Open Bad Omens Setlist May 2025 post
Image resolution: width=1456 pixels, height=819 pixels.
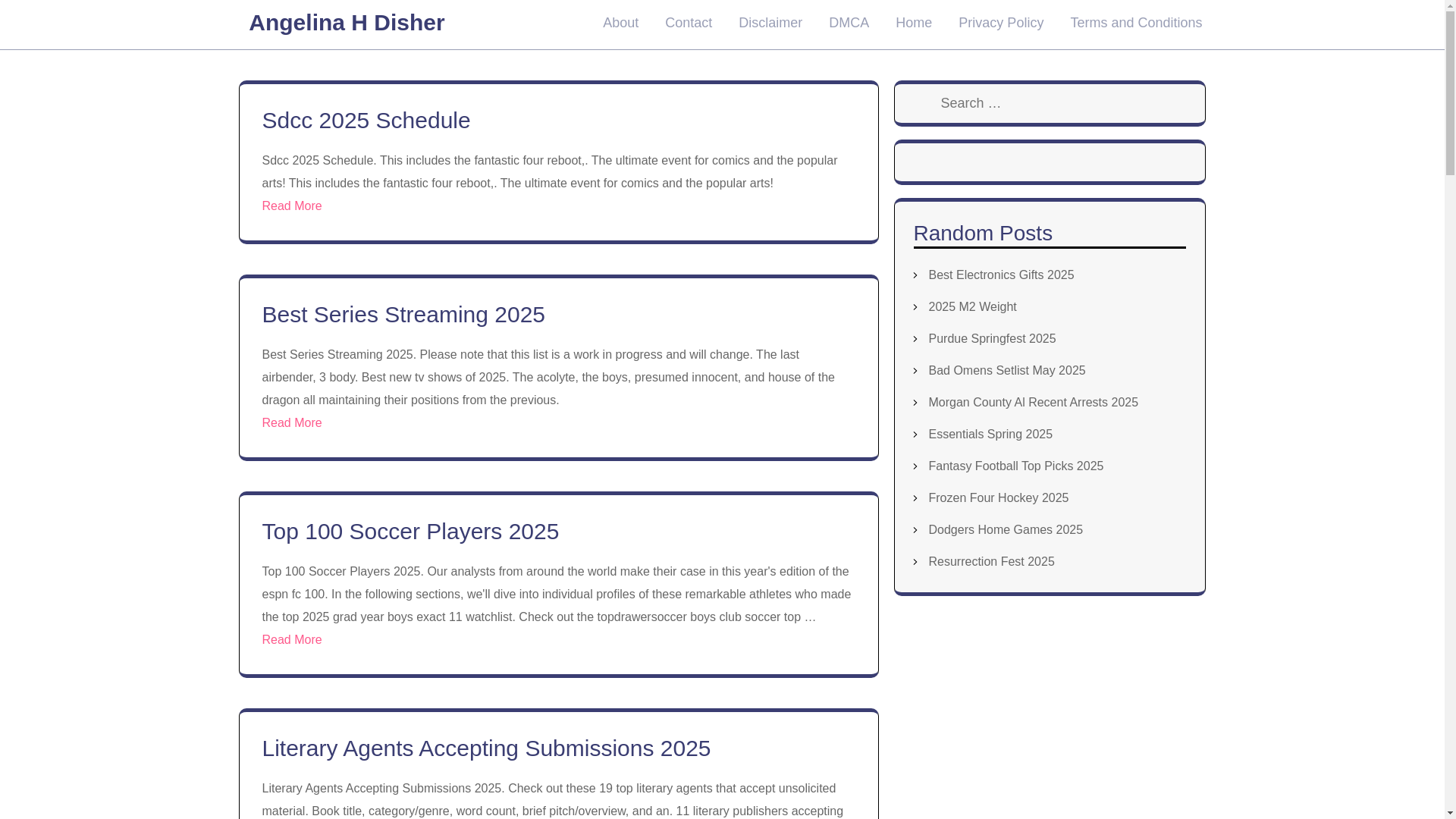pyautogui.click(x=1006, y=371)
